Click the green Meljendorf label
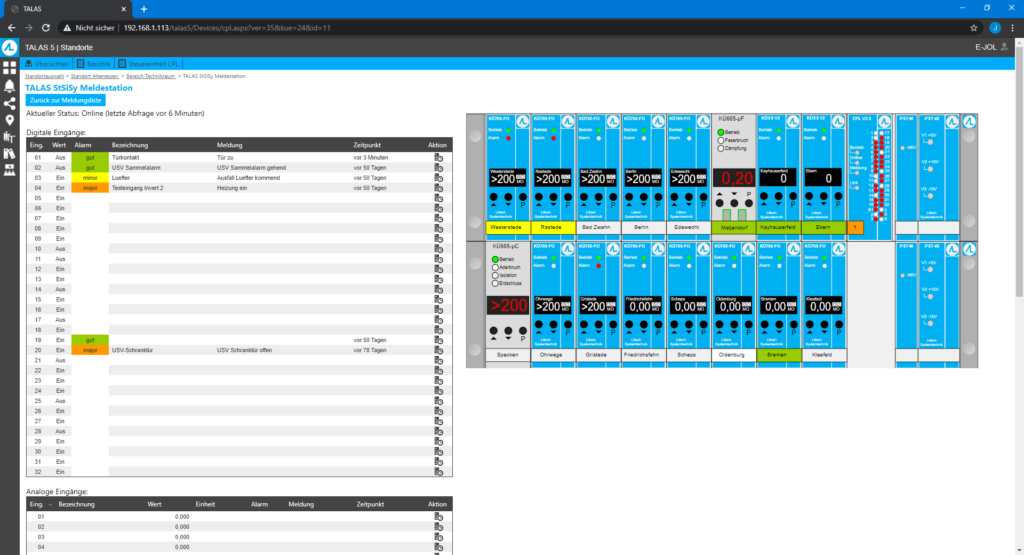Viewport: 1024px width, 555px height. tap(734, 228)
